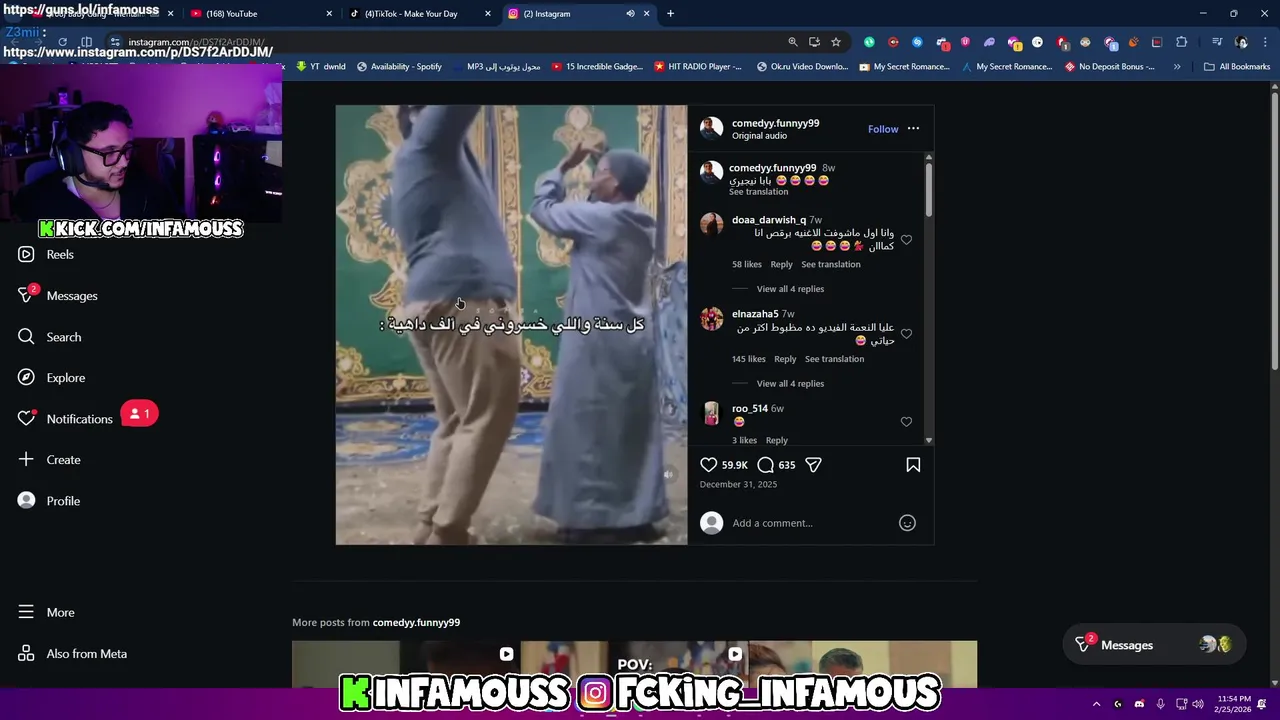Click comedyy.funnyy99 link in More posts
This screenshot has width=1280, height=720.
click(x=416, y=622)
